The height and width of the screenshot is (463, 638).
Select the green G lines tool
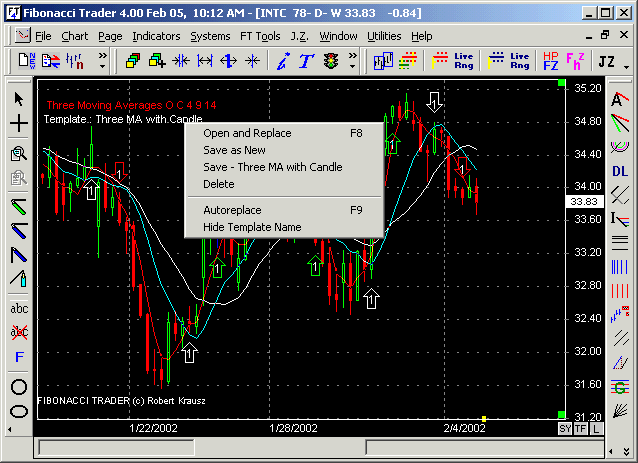[620, 387]
